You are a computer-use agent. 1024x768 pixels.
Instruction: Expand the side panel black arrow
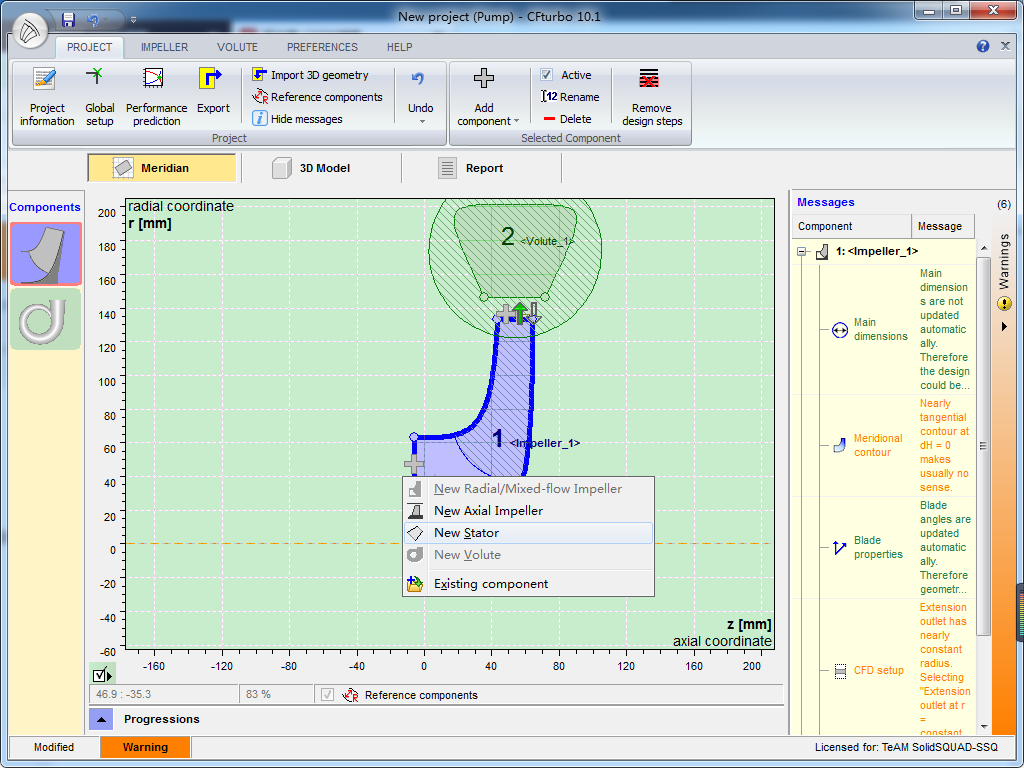pyautogui.click(x=1004, y=327)
